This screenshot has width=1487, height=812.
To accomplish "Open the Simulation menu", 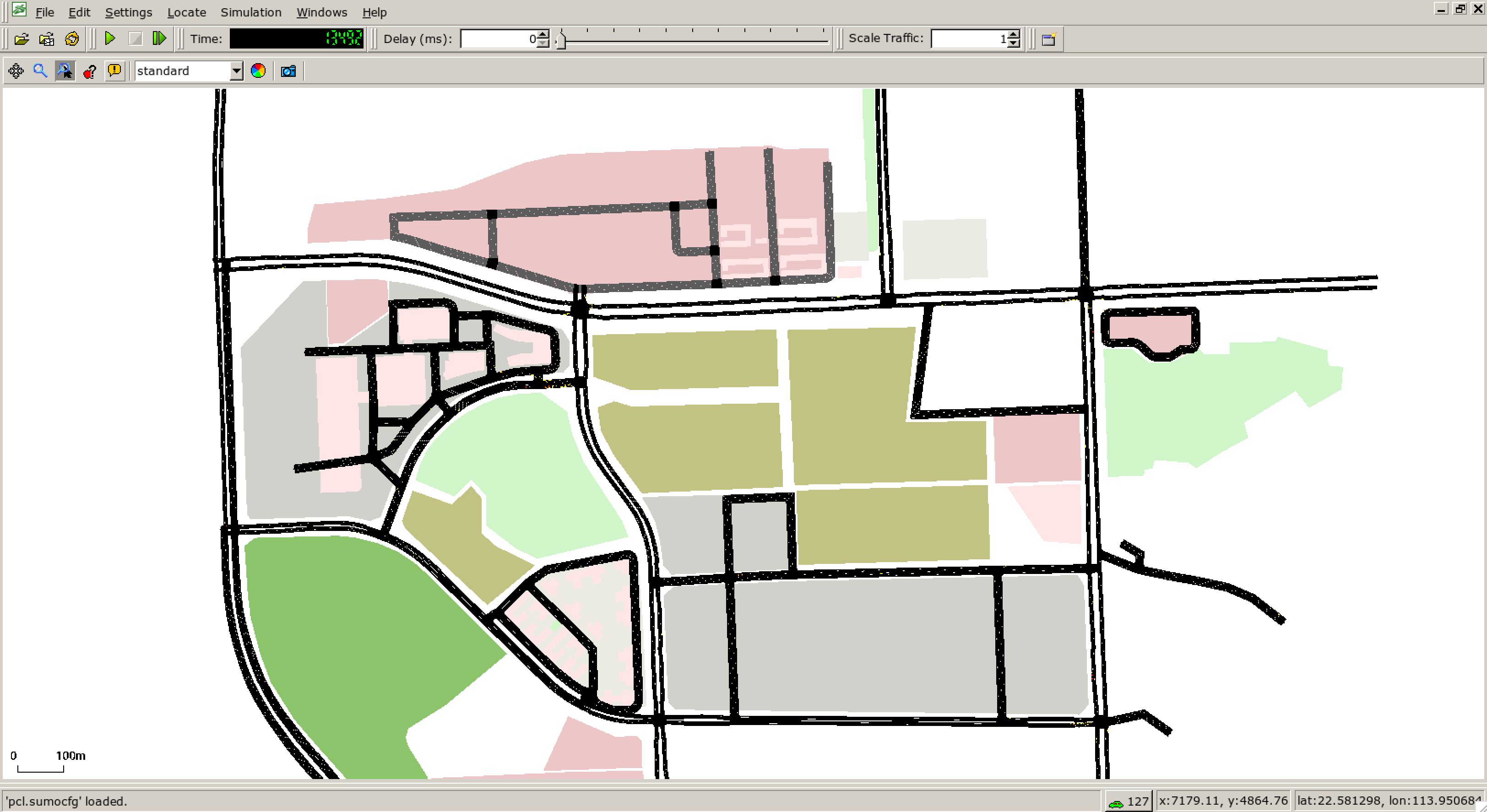I will (250, 12).
